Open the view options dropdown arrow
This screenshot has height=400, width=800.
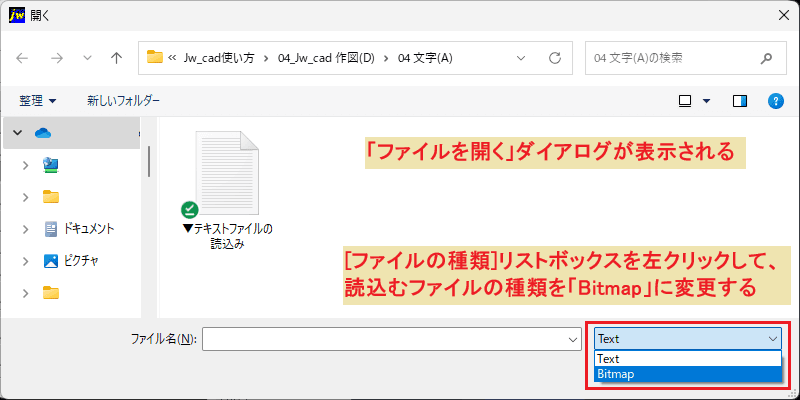coord(707,101)
